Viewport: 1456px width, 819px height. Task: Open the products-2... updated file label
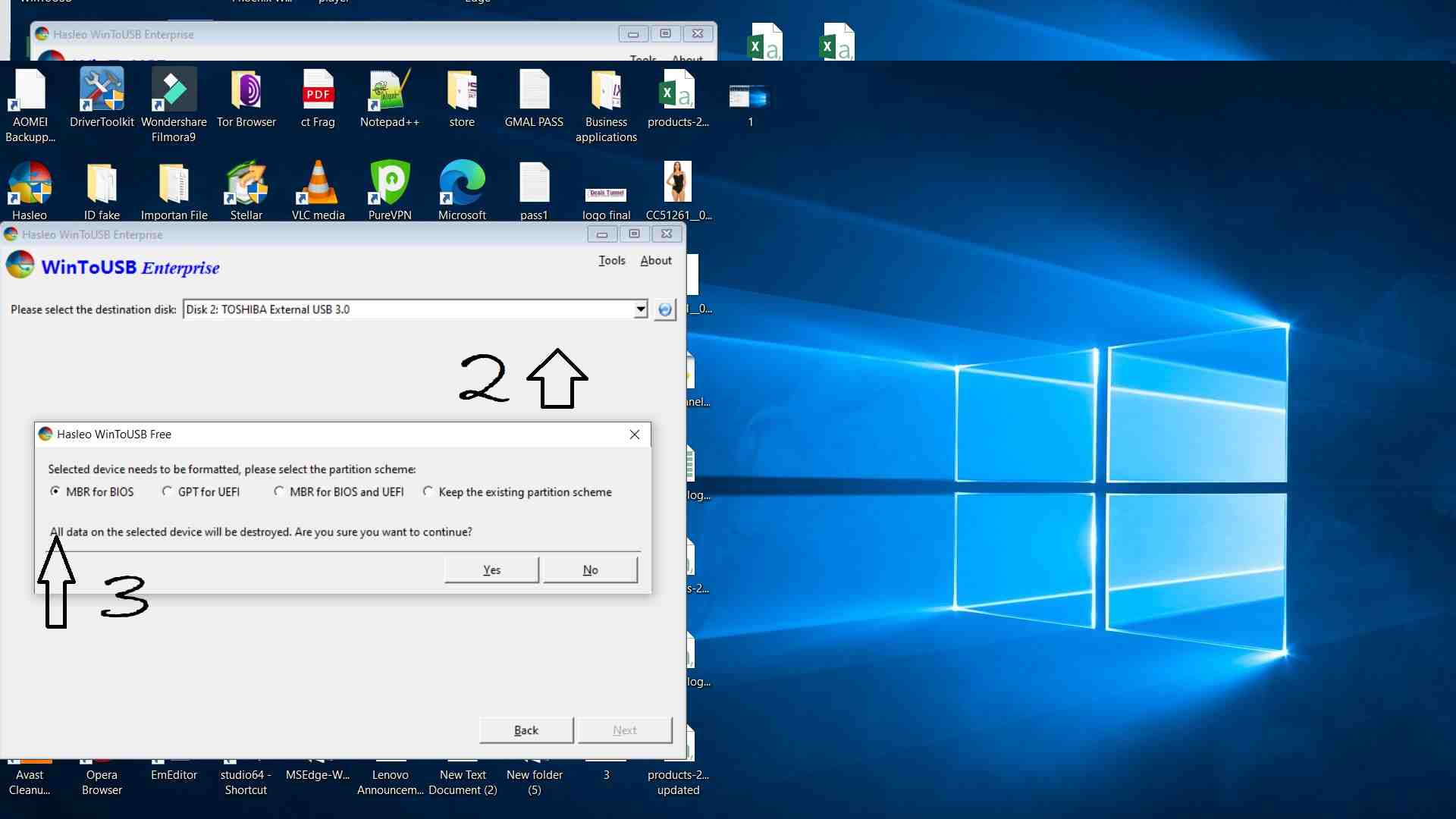(x=678, y=782)
